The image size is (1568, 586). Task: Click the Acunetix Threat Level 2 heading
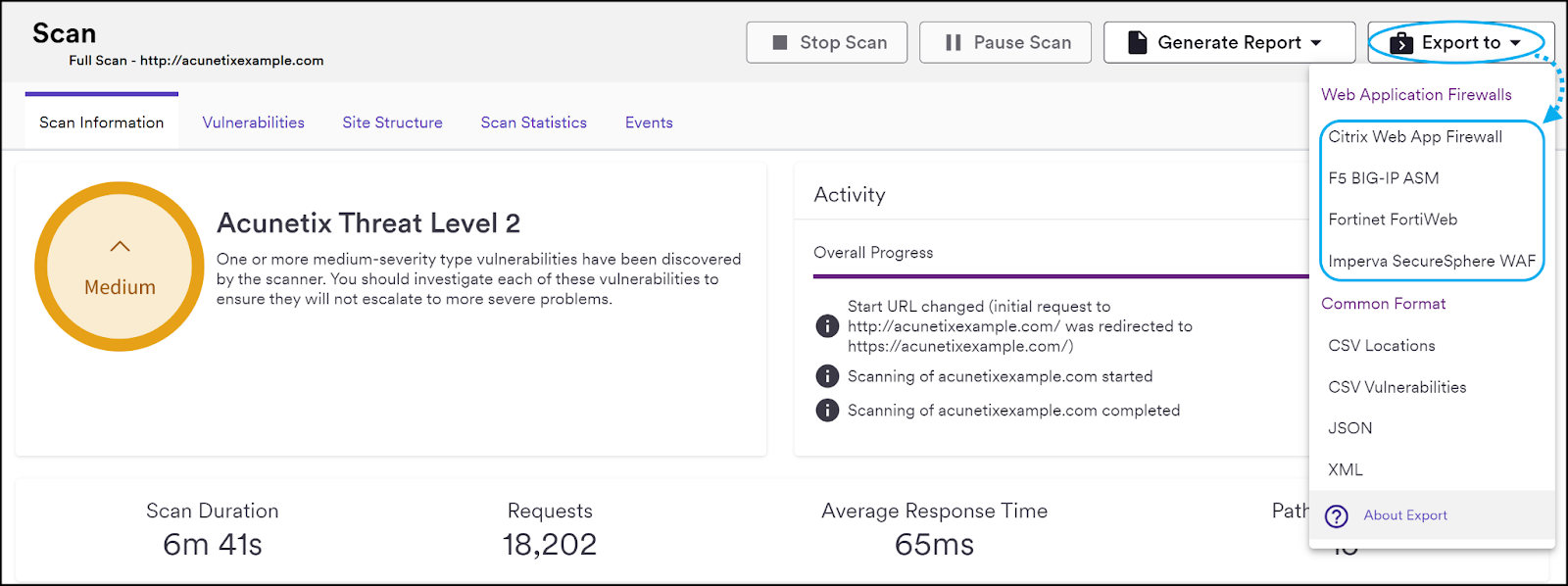pos(368,223)
